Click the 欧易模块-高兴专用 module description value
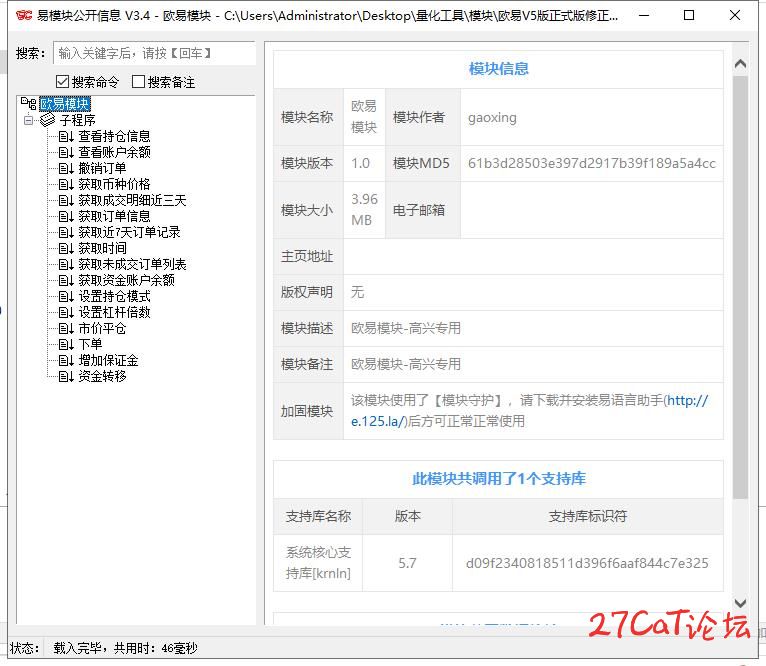 click(406, 328)
